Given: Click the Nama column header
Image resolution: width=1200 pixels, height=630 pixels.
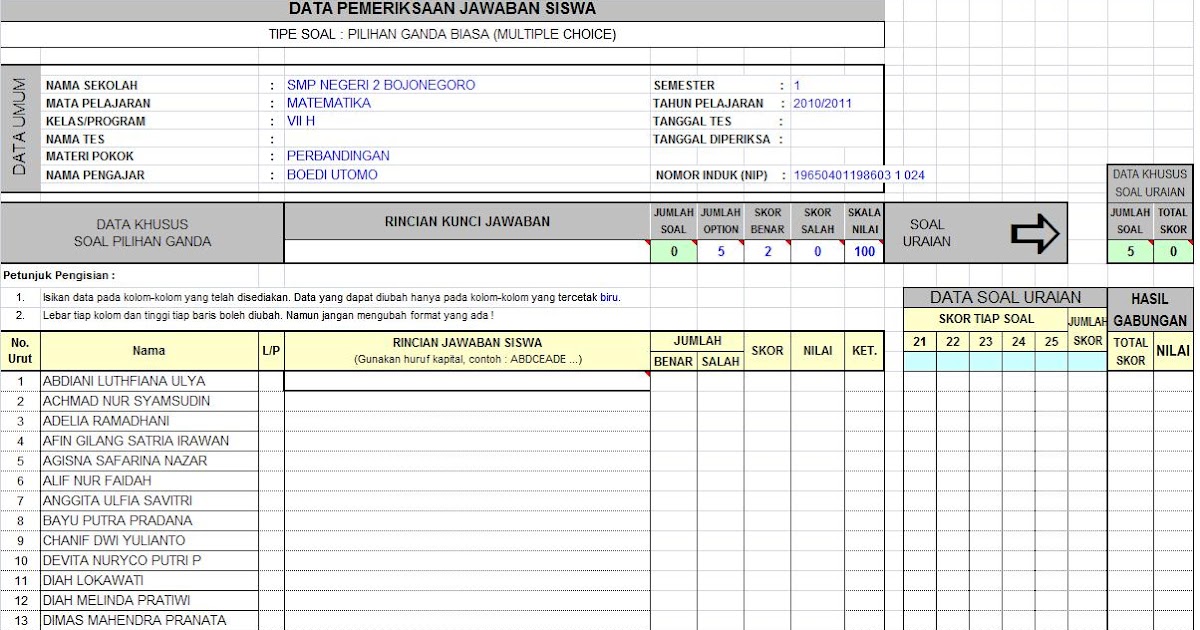Looking at the screenshot, I should tap(149, 351).
